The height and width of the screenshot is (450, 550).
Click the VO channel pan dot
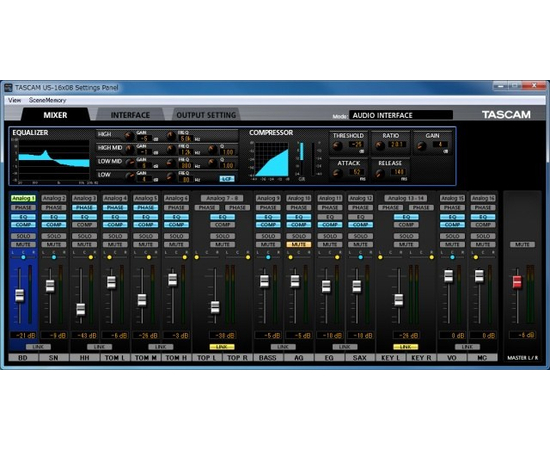click(x=452, y=257)
